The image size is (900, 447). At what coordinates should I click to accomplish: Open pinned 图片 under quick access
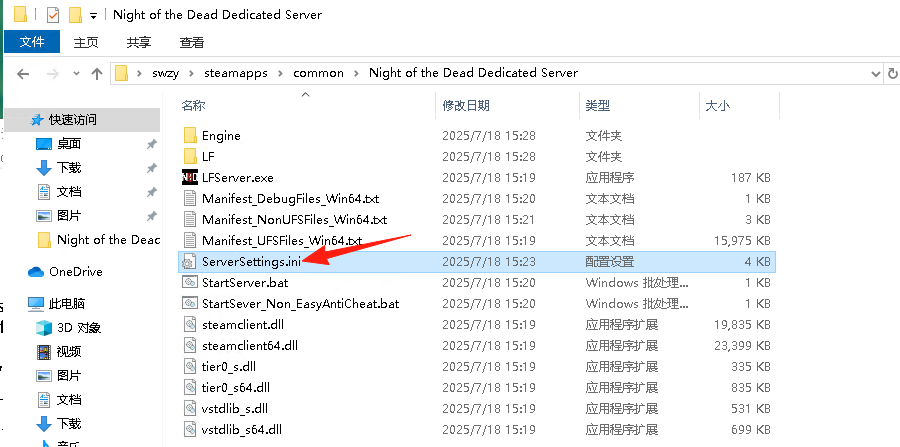(x=69, y=216)
